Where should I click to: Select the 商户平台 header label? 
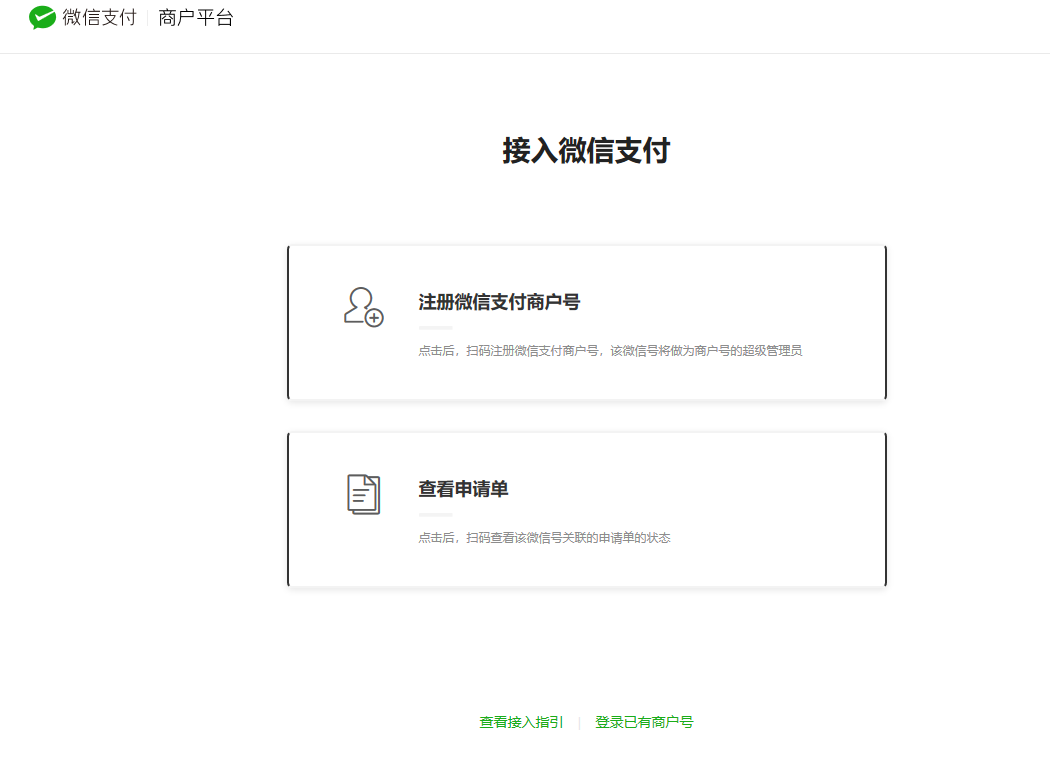[196, 17]
